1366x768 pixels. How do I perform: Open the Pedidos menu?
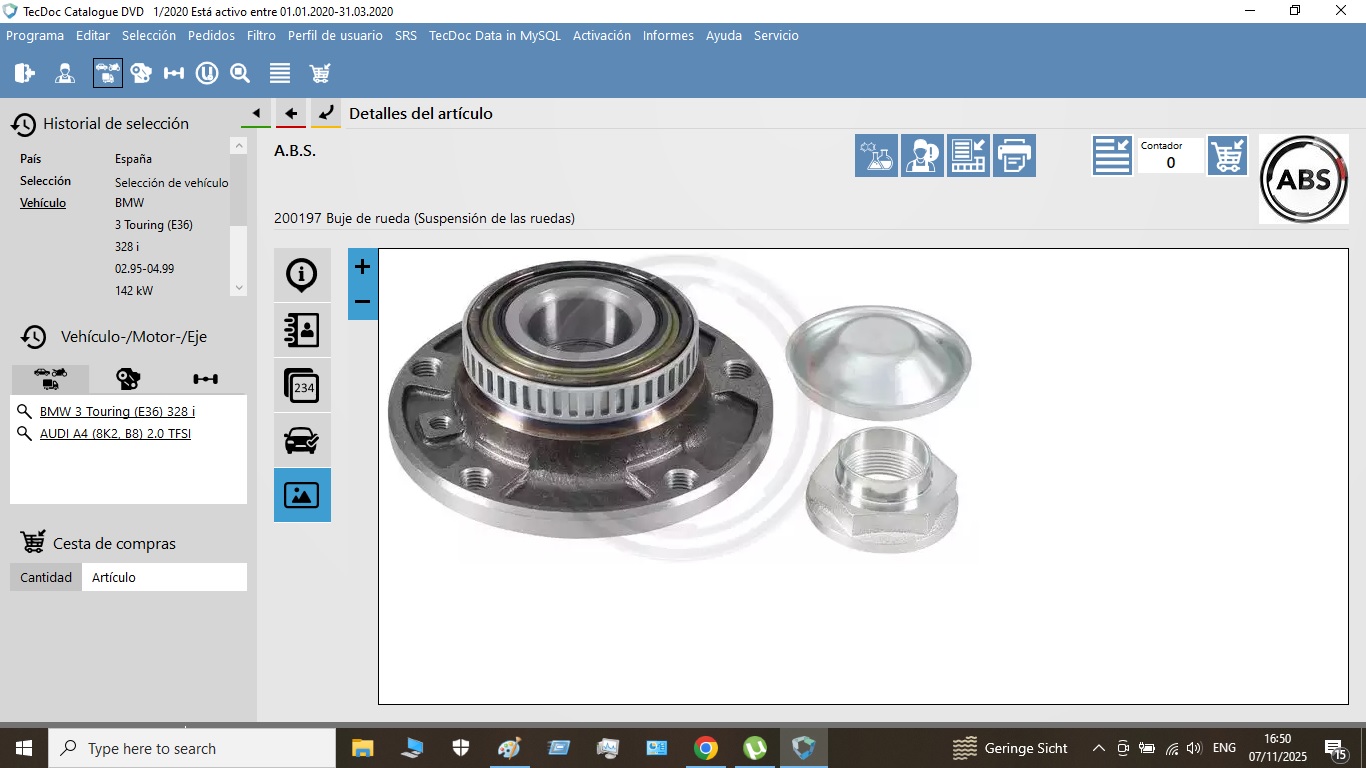211,35
